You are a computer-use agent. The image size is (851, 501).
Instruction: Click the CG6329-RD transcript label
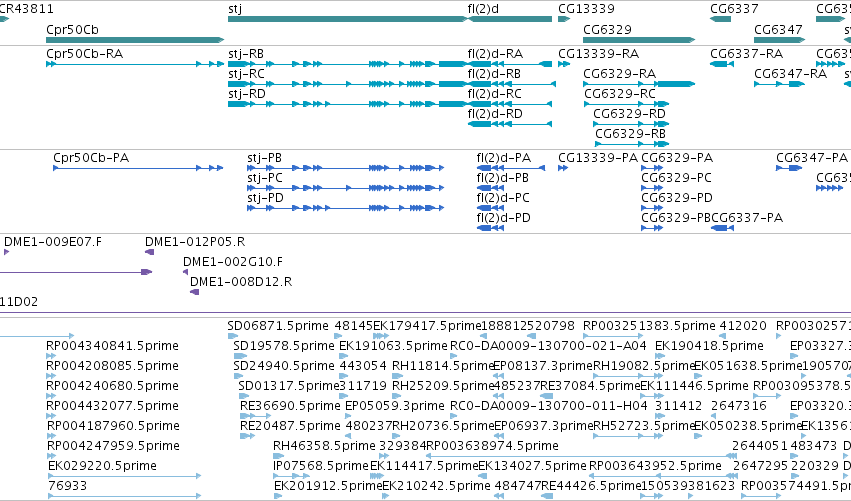point(629,114)
